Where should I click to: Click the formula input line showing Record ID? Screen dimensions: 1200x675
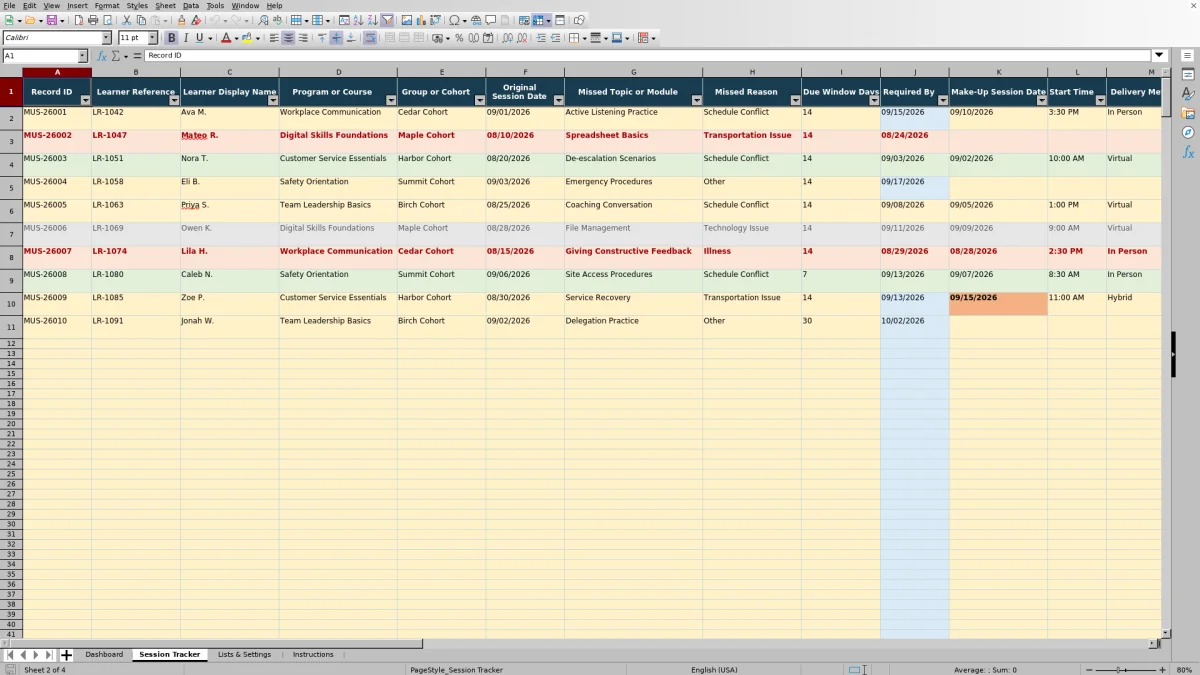point(647,56)
